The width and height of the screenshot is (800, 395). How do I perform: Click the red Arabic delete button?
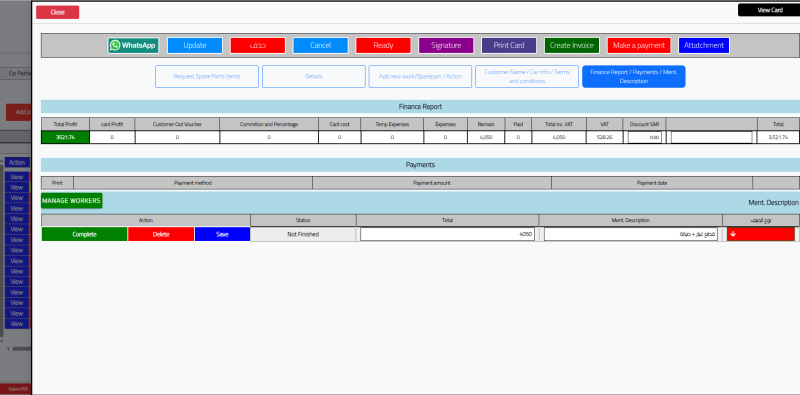(x=258, y=45)
